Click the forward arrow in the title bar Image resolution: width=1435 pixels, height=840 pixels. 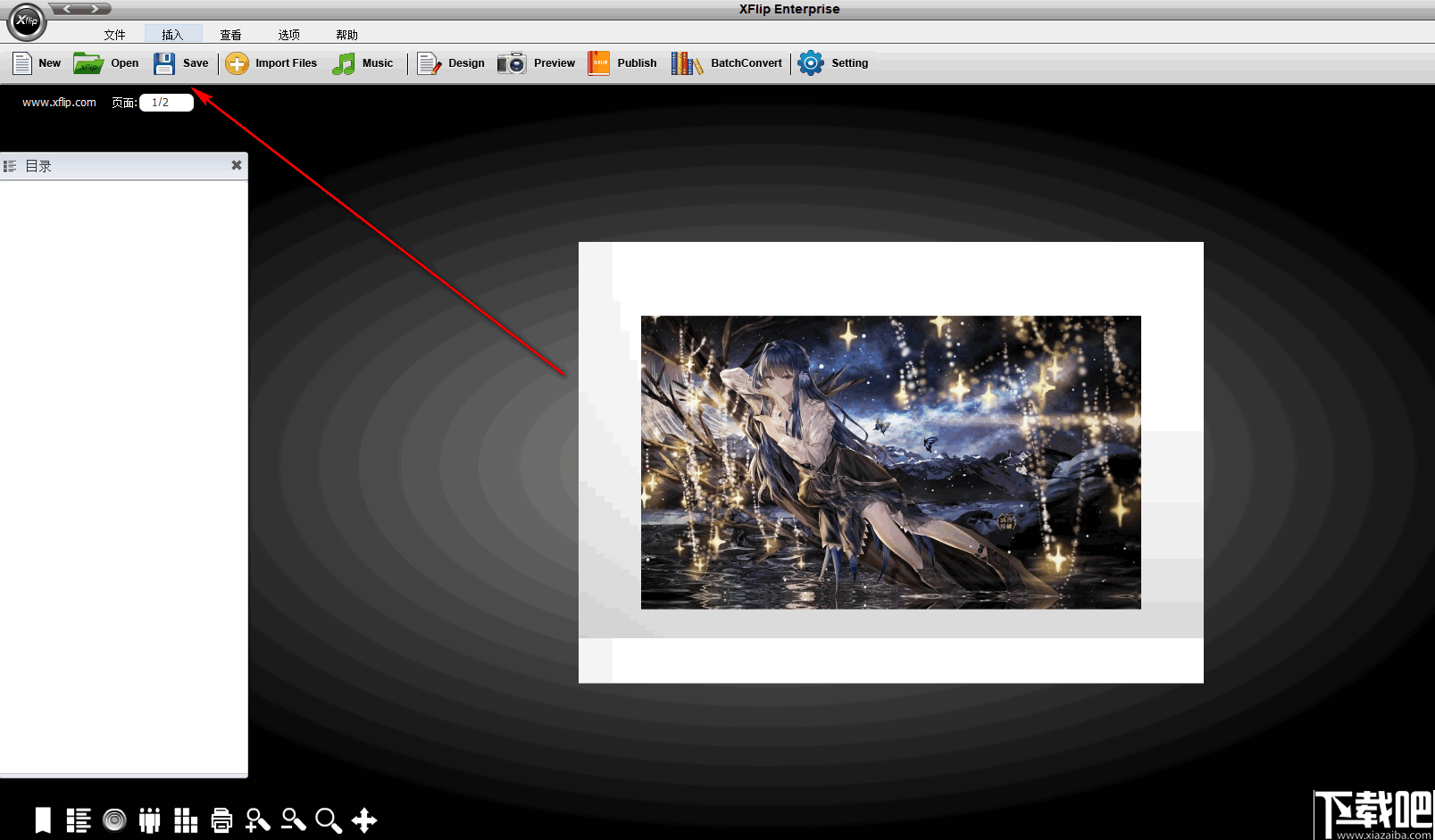pos(95,9)
